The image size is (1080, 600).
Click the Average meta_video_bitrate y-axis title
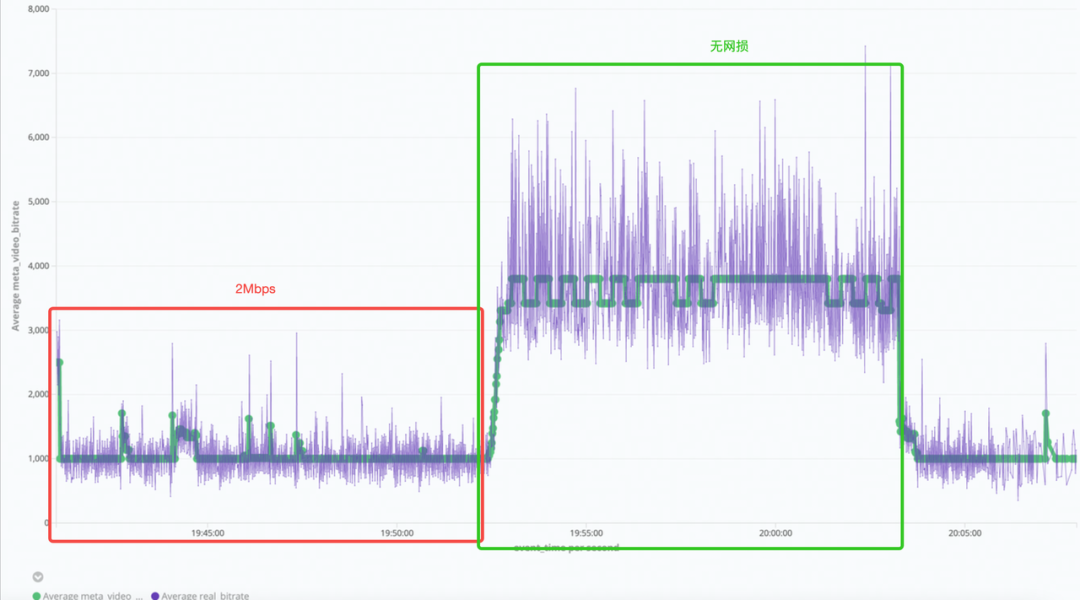tap(16, 266)
